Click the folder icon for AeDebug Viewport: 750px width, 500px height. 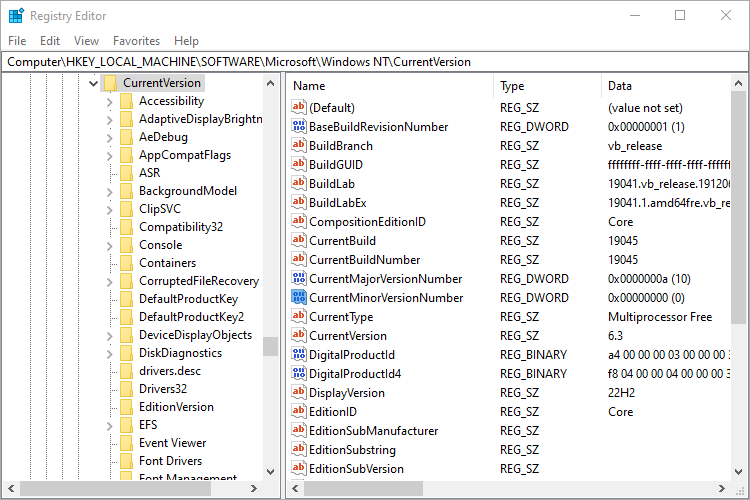coord(126,137)
